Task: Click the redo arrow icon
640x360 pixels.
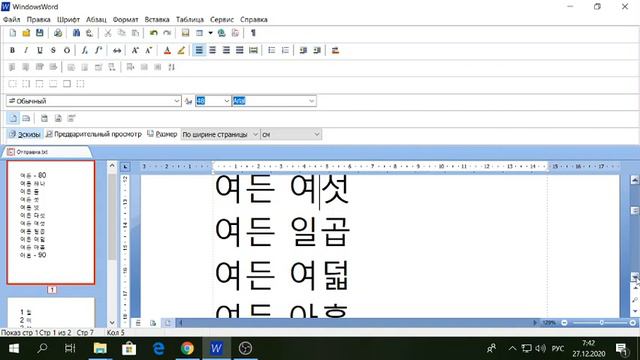Action: [167, 33]
